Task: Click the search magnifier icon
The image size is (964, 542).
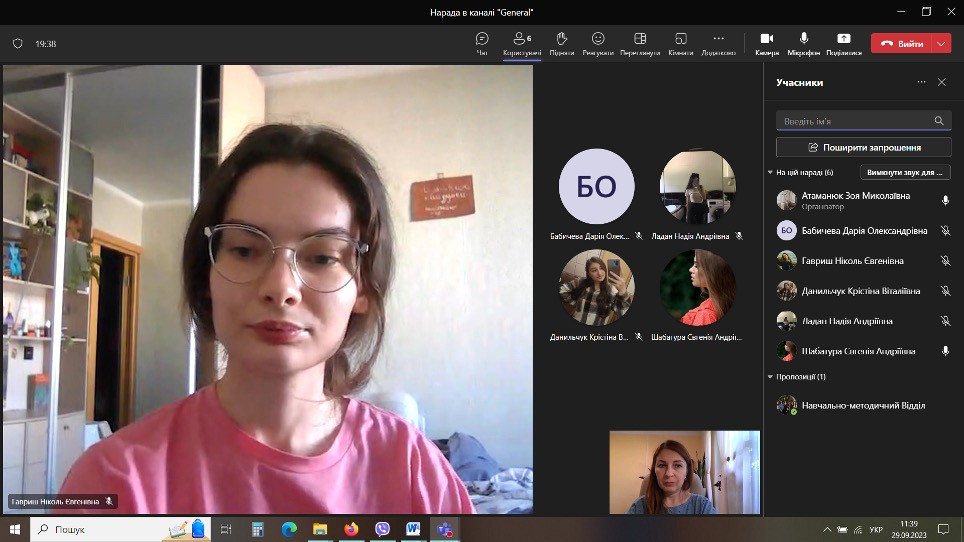Action: click(939, 121)
